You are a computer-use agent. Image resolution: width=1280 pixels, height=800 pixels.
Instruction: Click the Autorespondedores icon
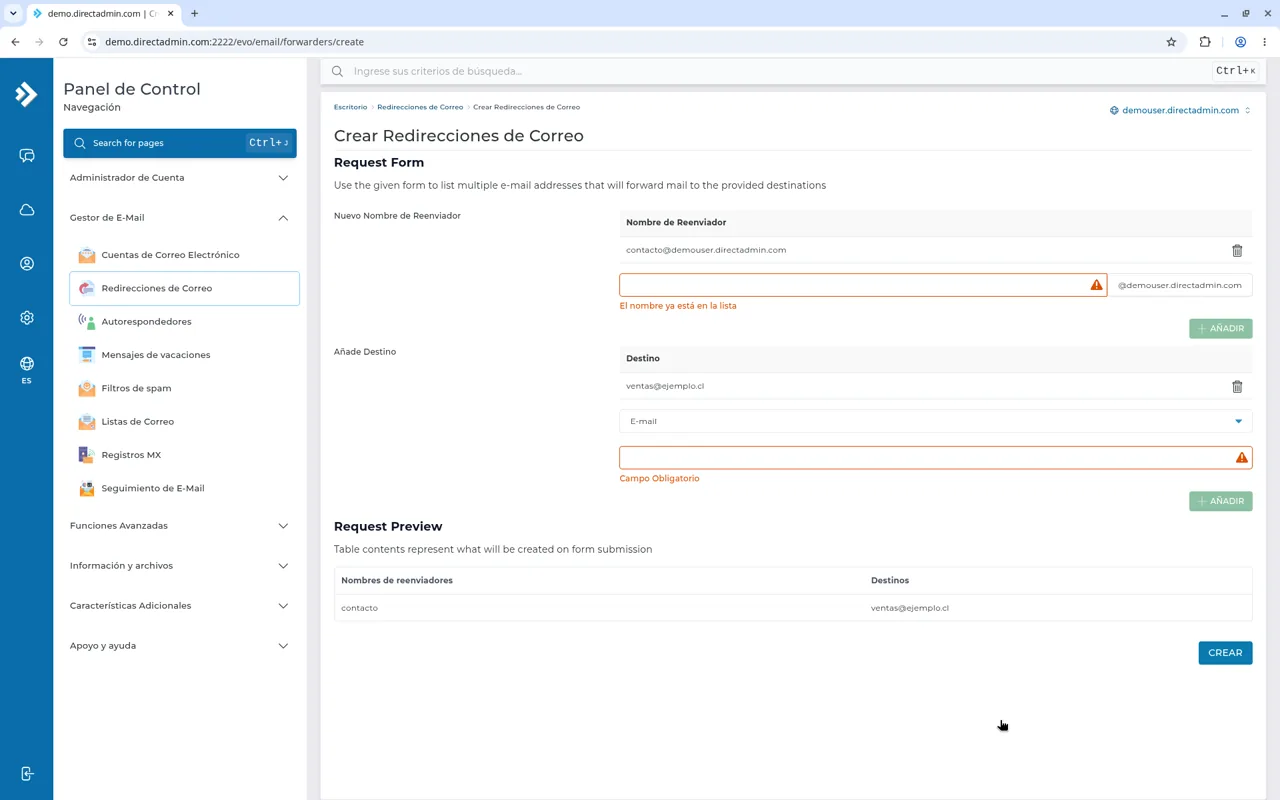(x=87, y=321)
